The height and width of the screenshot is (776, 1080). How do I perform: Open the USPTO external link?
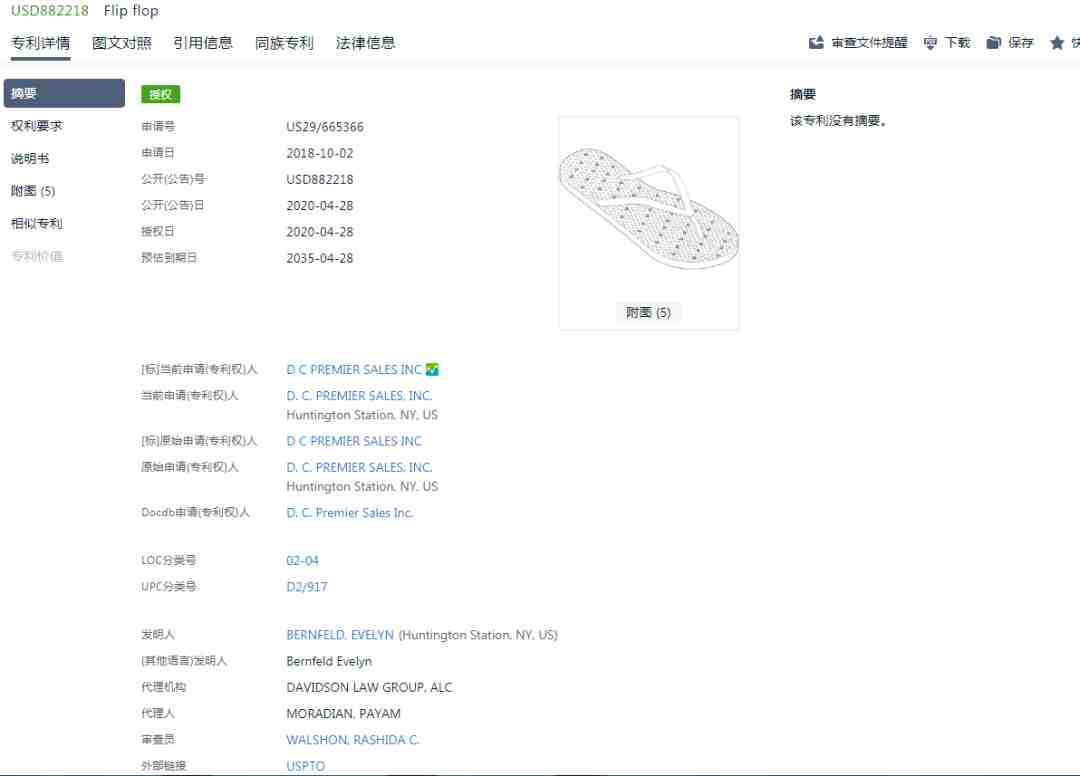click(x=305, y=766)
